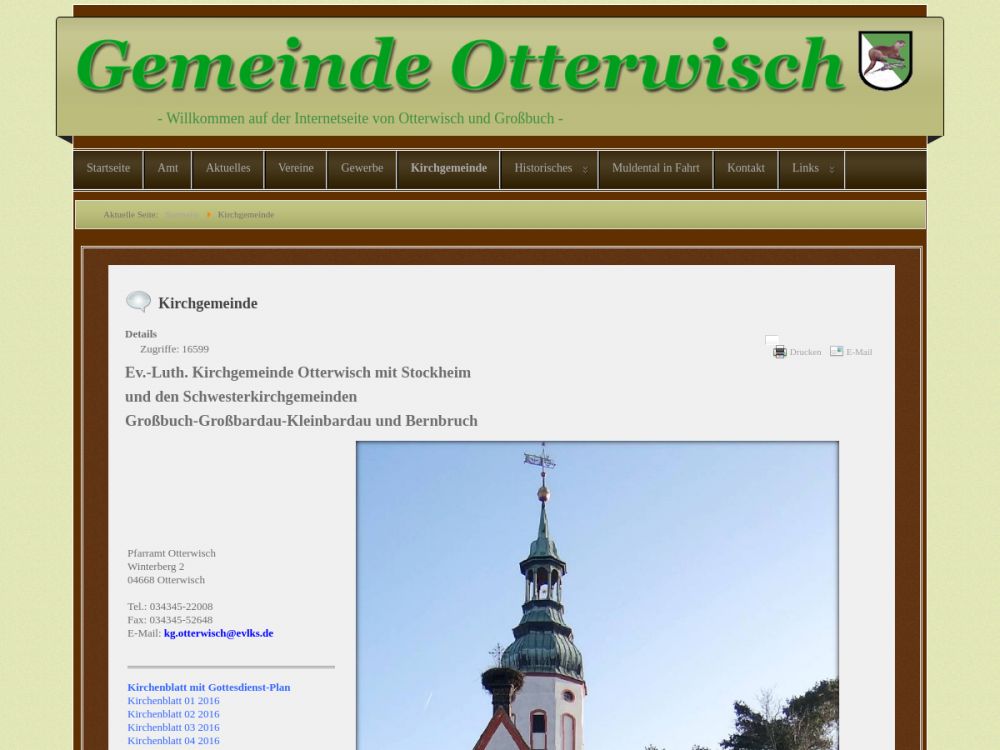Viewport: 1000px width, 750px height.
Task: Go to the Kontakt page
Action: click(745, 168)
